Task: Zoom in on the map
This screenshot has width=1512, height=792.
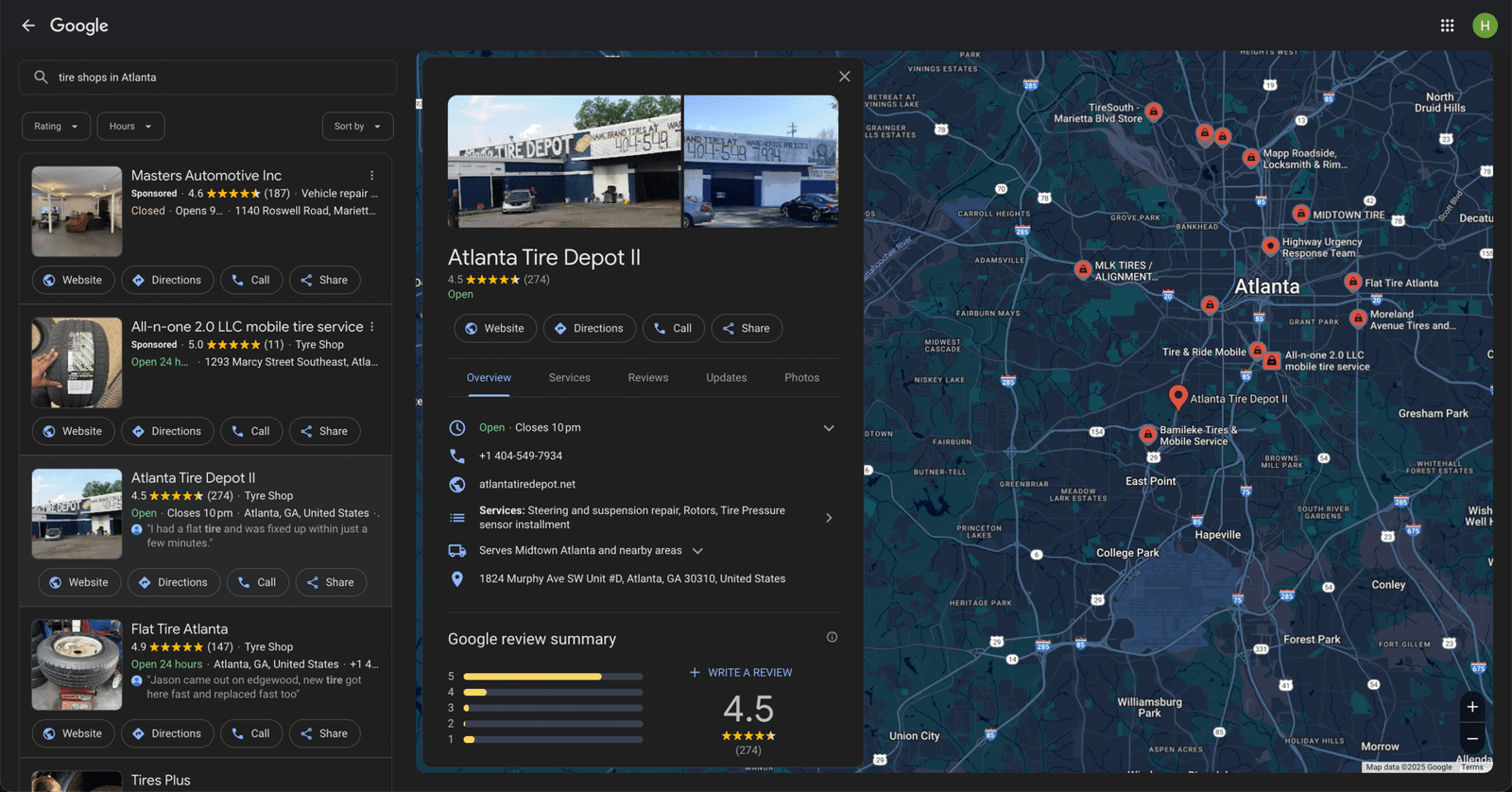Action: pyautogui.click(x=1472, y=707)
